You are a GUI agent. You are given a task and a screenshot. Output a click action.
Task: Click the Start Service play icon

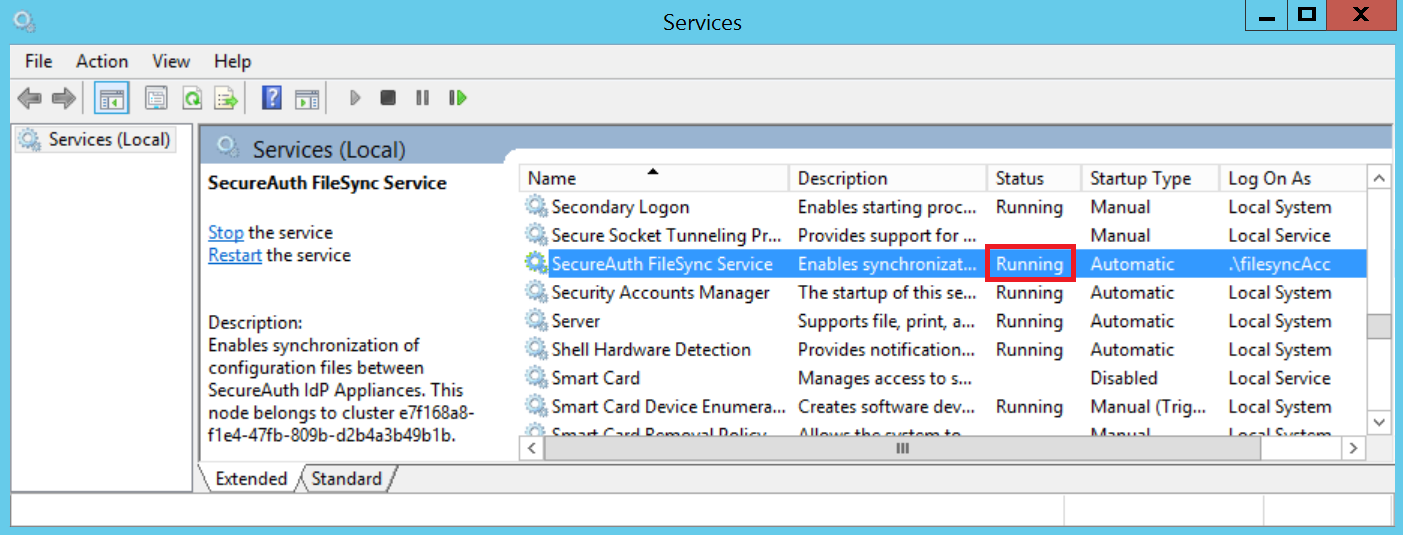[x=354, y=98]
